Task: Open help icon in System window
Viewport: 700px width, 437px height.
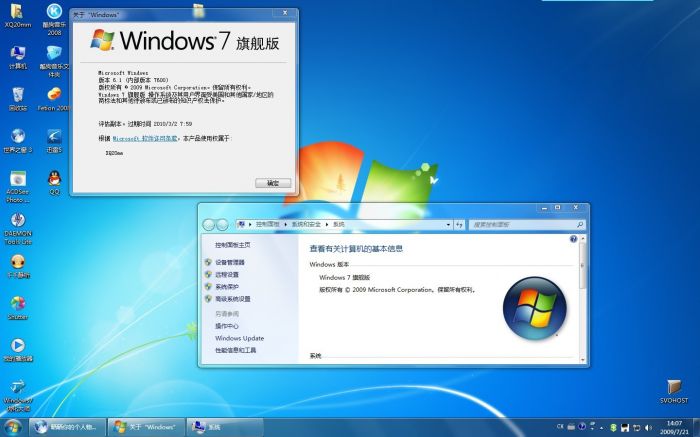Action: (x=574, y=239)
